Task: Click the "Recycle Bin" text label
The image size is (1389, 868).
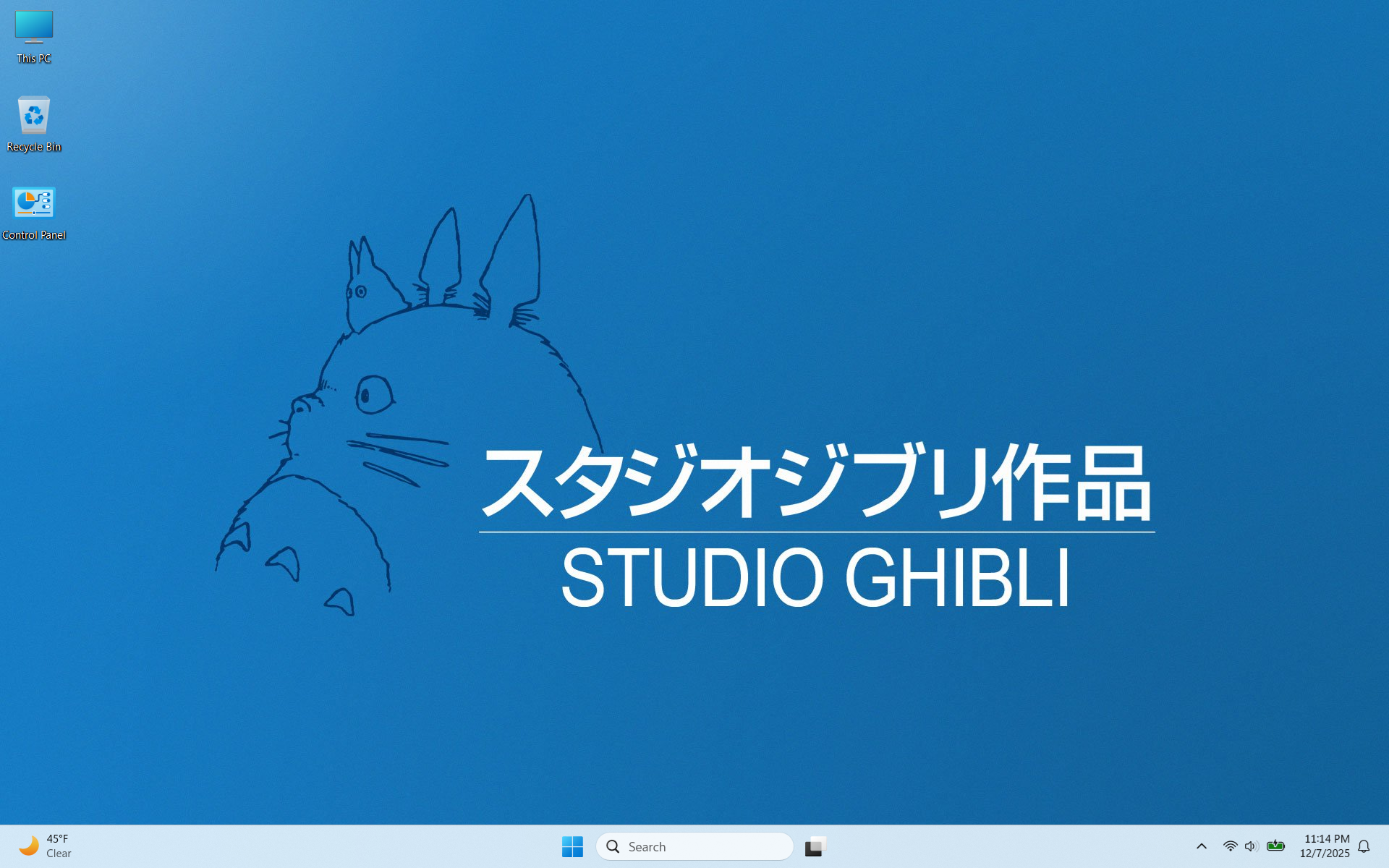Action: click(34, 147)
